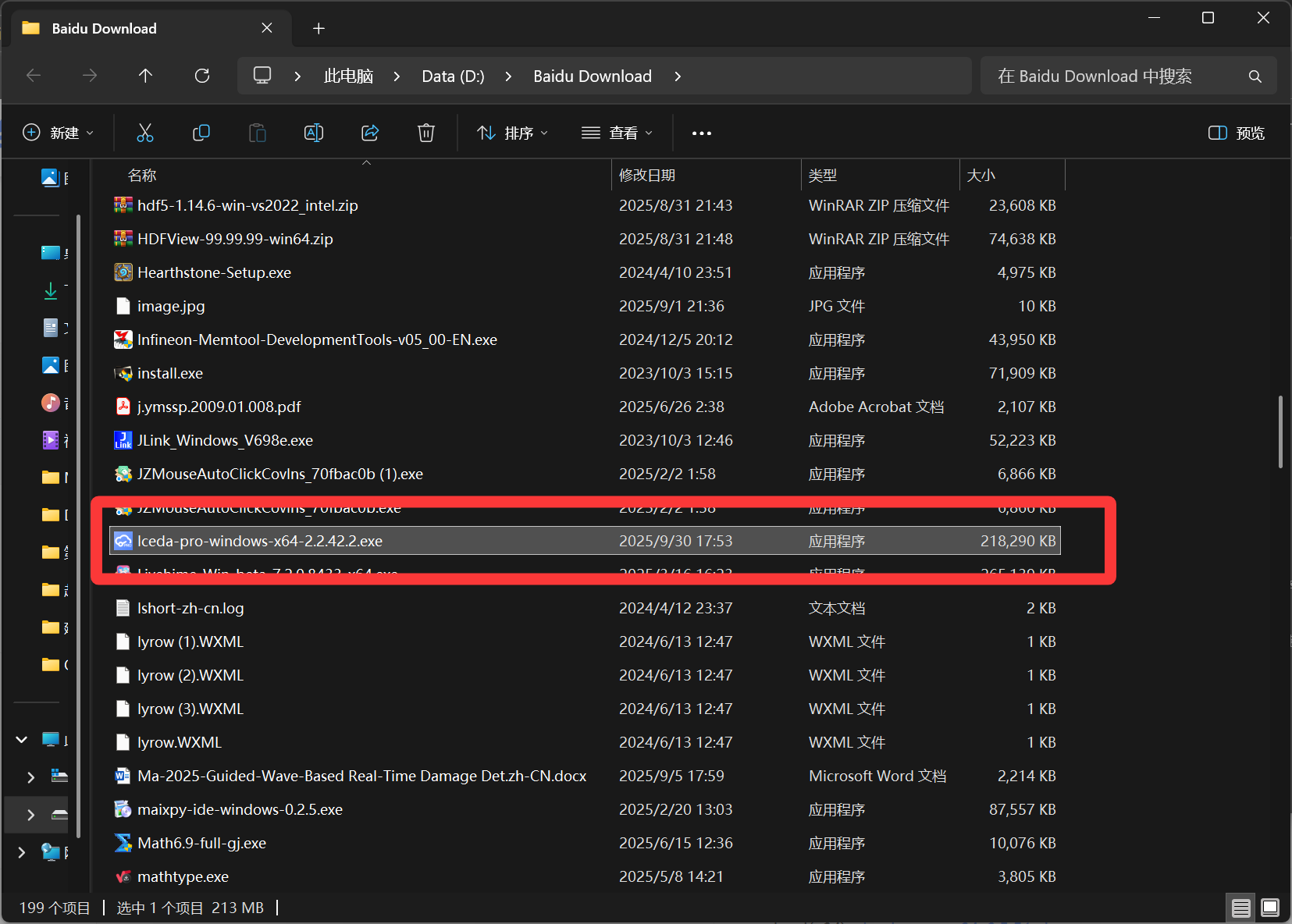The height and width of the screenshot is (924, 1292).
Task: Click Baidu Download breadcrumb in address bar
Action: tap(593, 76)
